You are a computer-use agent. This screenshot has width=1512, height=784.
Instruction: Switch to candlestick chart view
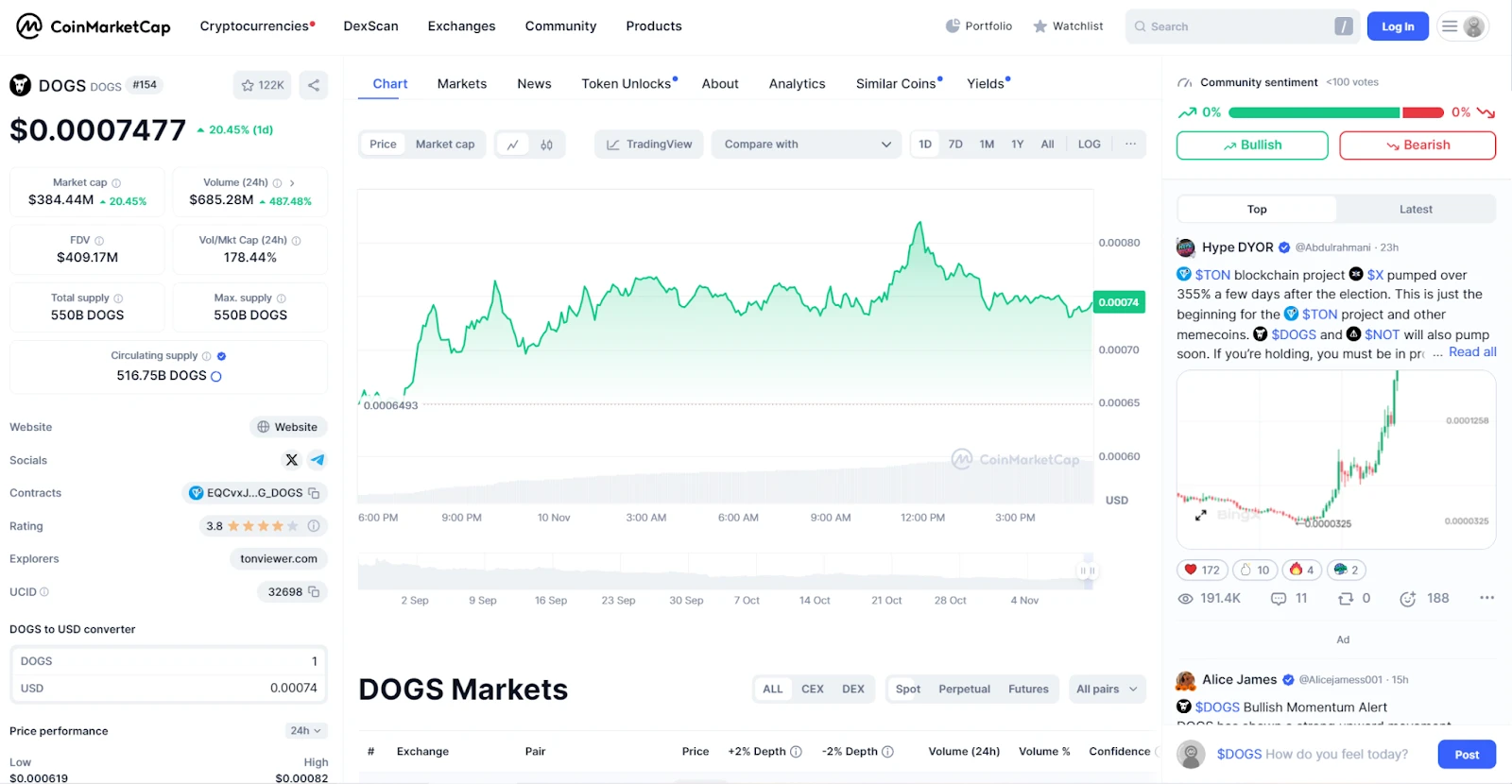coord(546,145)
